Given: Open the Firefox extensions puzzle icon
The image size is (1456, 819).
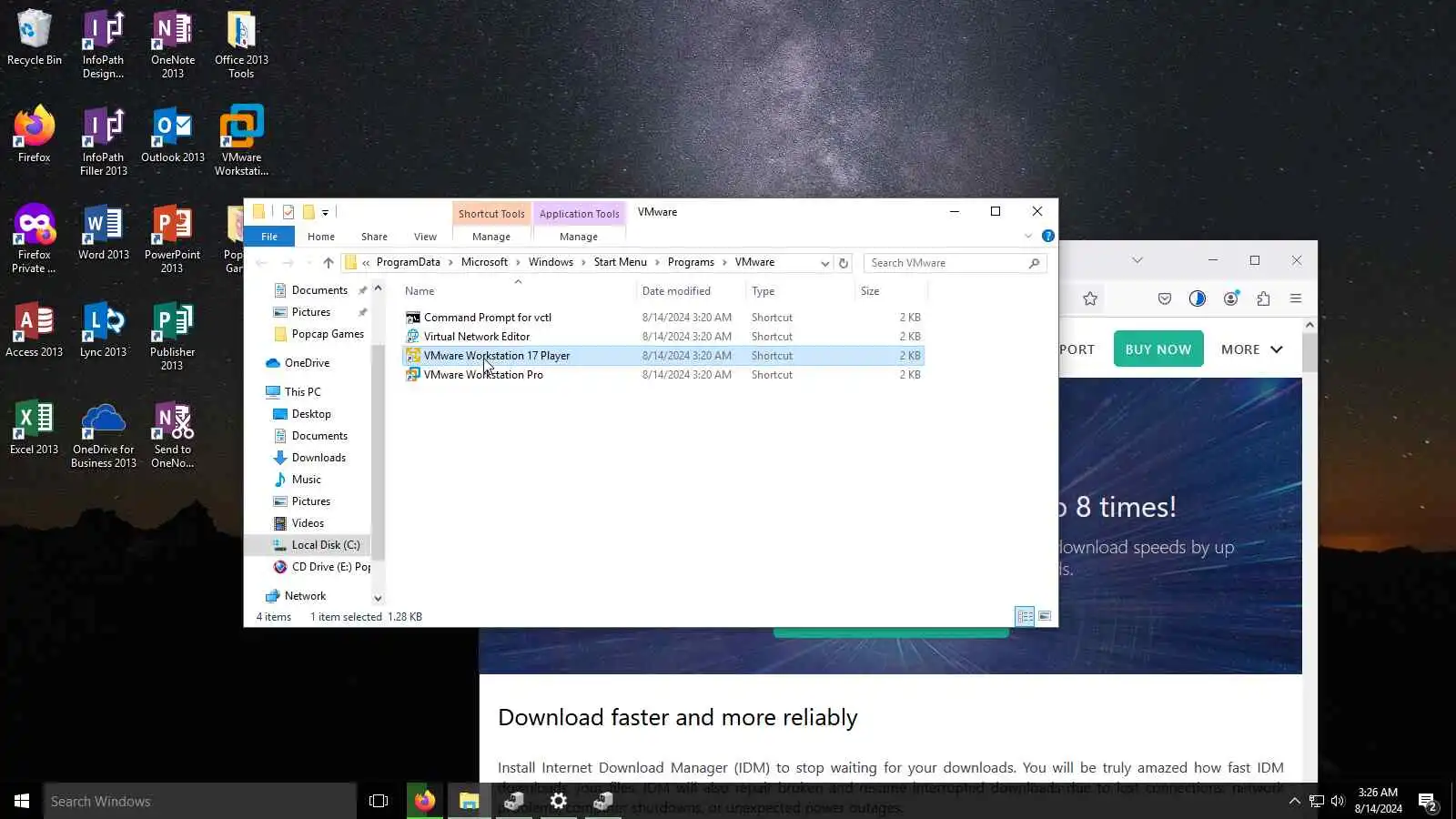Looking at the screenshot, I should [1263, 298].
